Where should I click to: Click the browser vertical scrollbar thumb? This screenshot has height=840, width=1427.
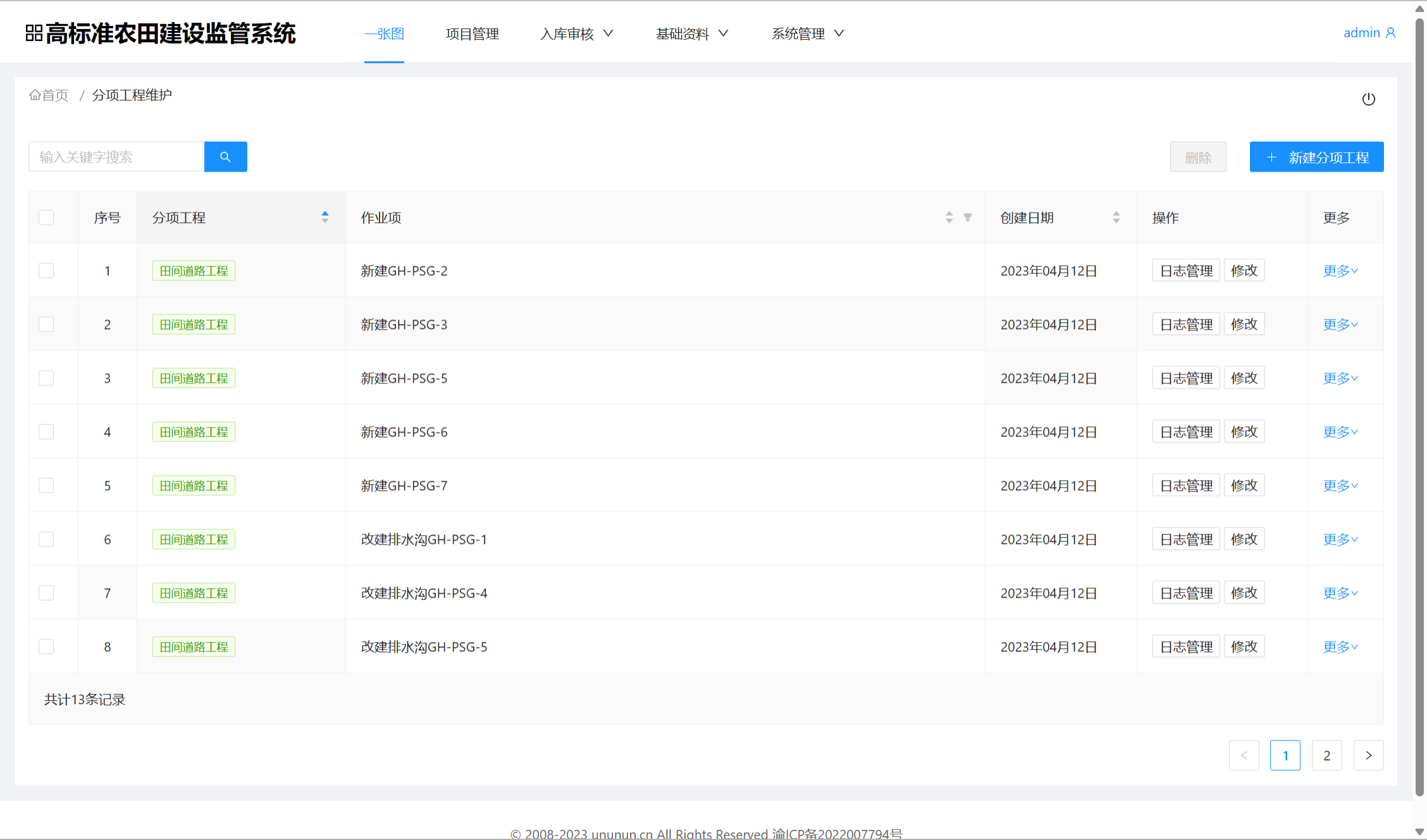click(1419, 407)
